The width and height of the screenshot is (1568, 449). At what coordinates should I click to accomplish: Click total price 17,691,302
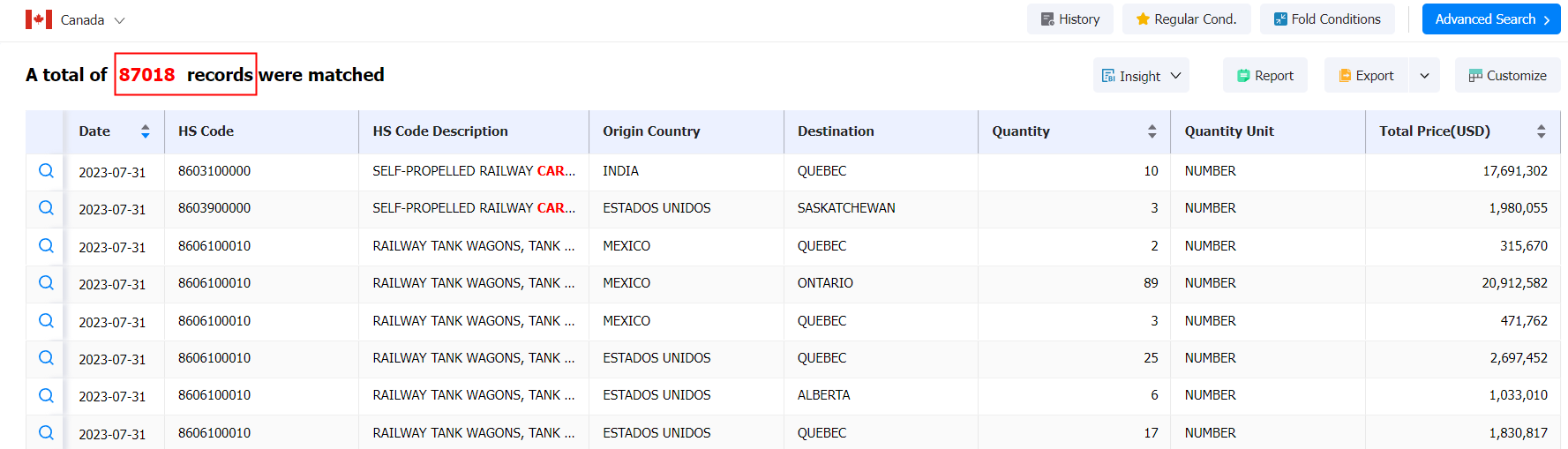[x=1515, y=171]
